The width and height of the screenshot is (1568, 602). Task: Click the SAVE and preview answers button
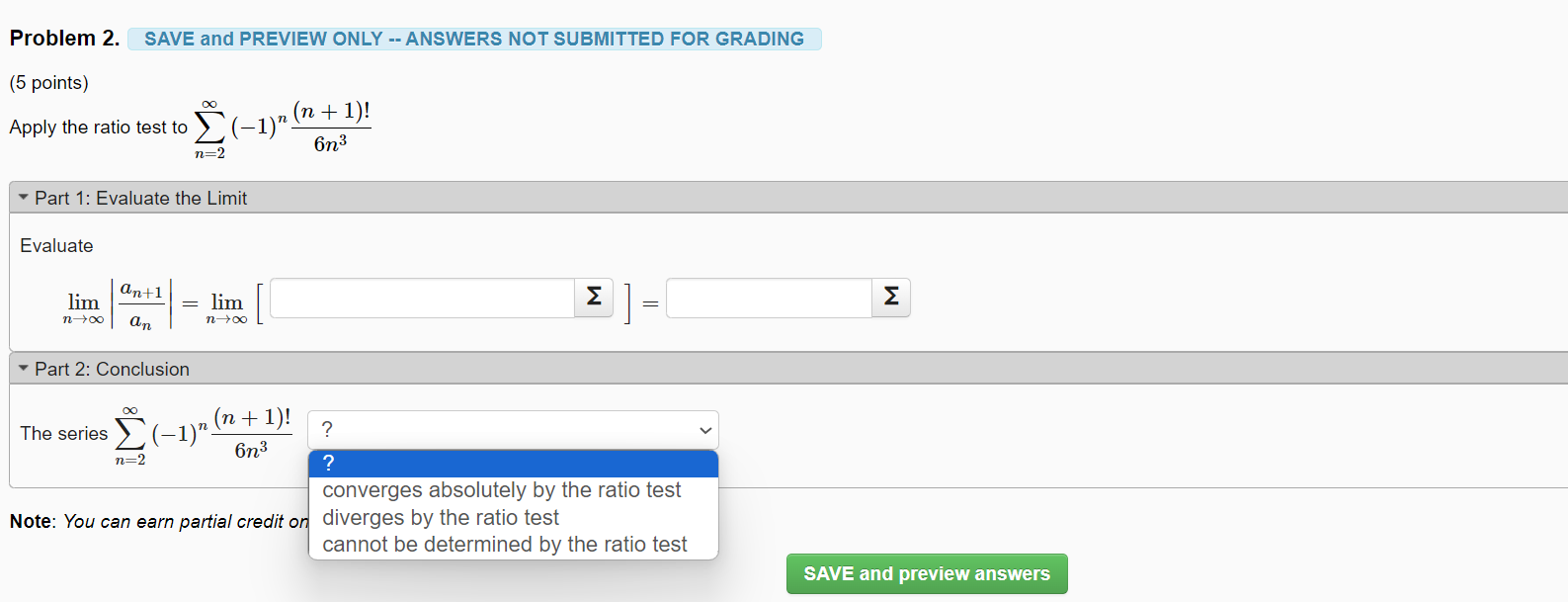point(926,573)
